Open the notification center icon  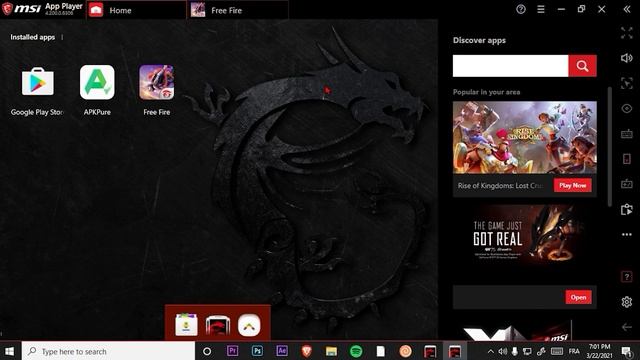tap(627, 351)
